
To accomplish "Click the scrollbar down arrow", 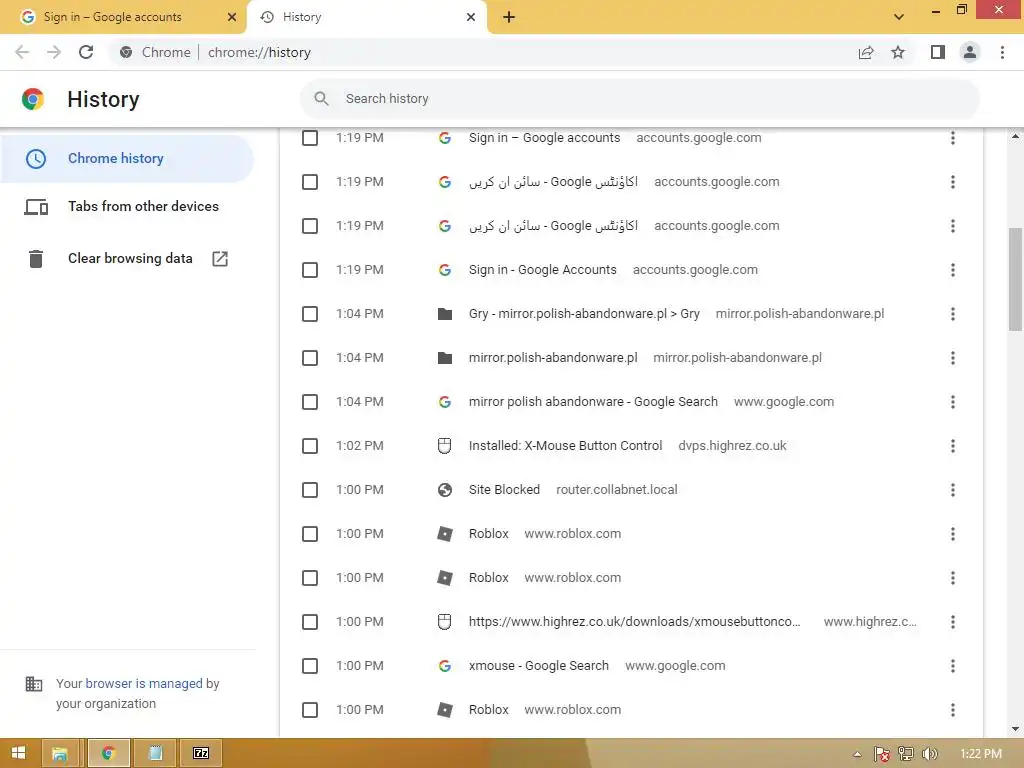I will tap(1015, 729).
